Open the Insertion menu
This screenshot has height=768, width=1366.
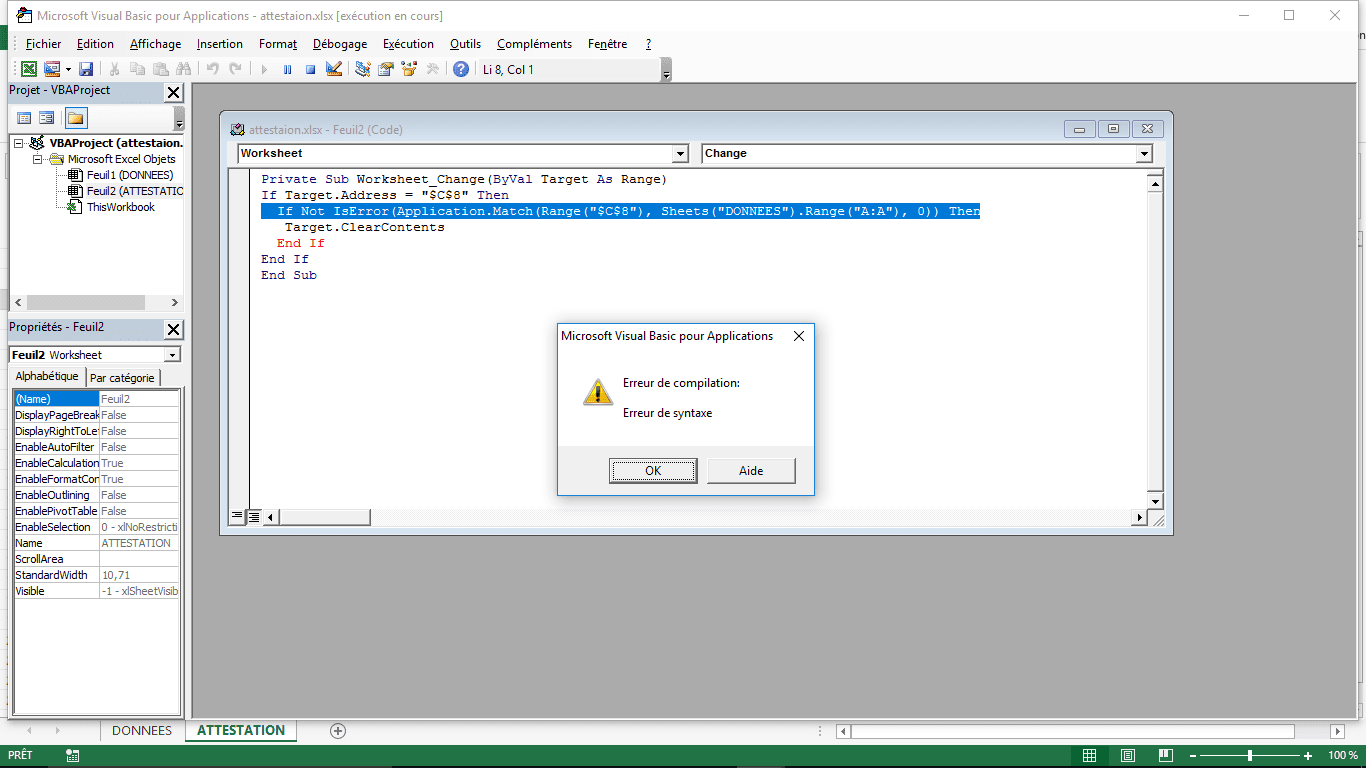[220, 44]
